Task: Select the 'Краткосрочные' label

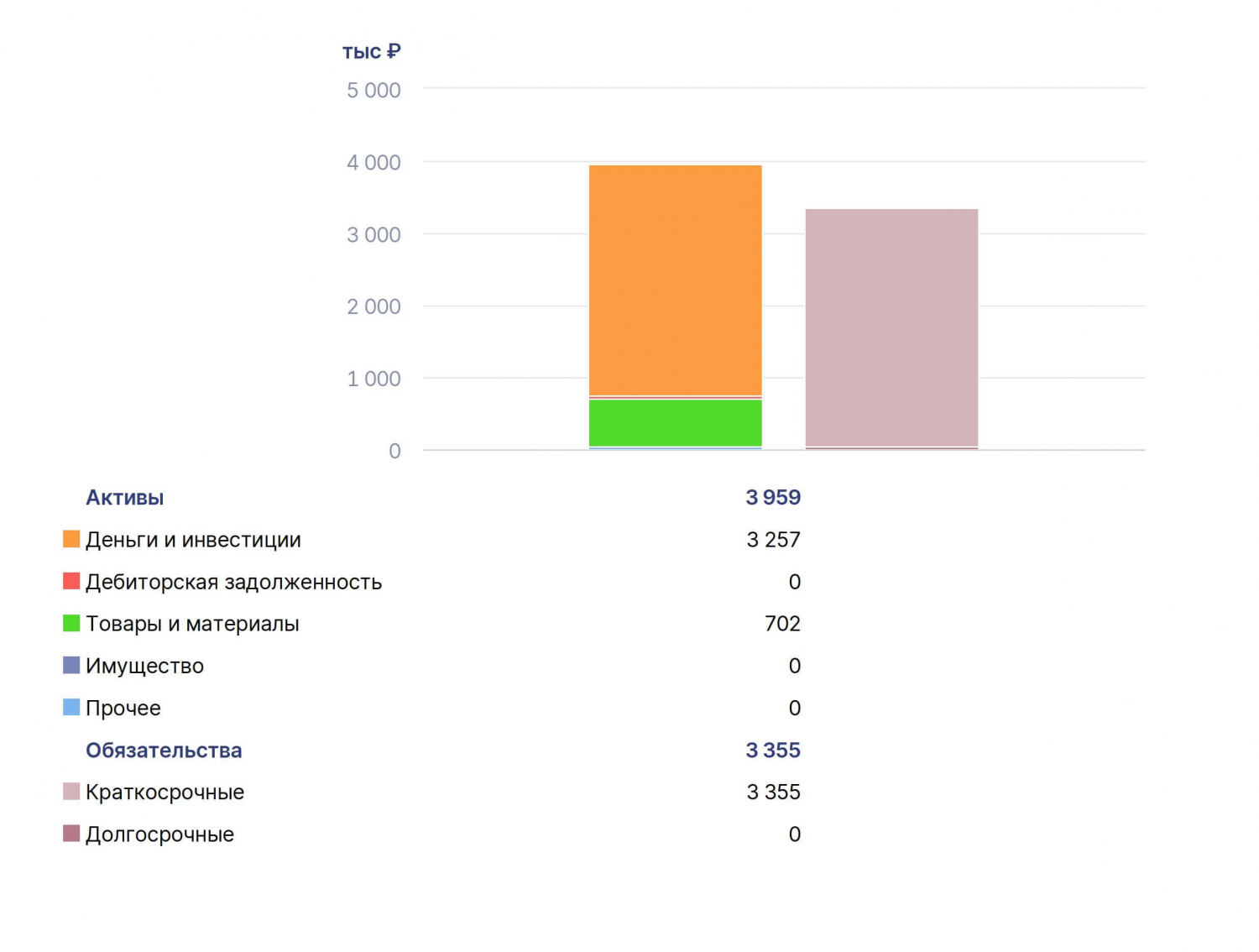Action: pos(165,792)
